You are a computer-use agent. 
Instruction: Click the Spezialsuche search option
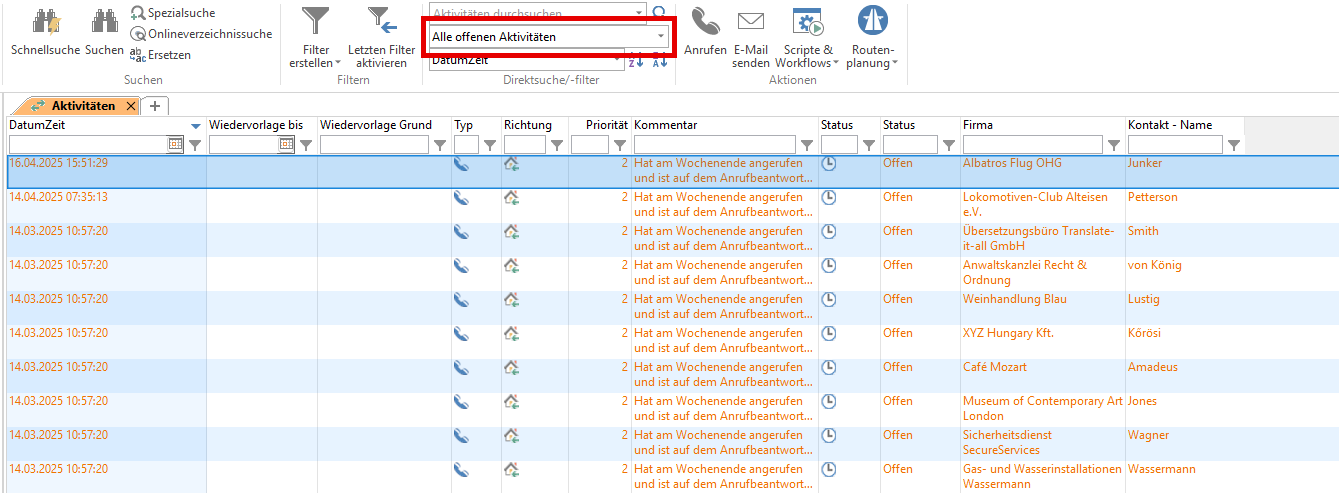138,13
